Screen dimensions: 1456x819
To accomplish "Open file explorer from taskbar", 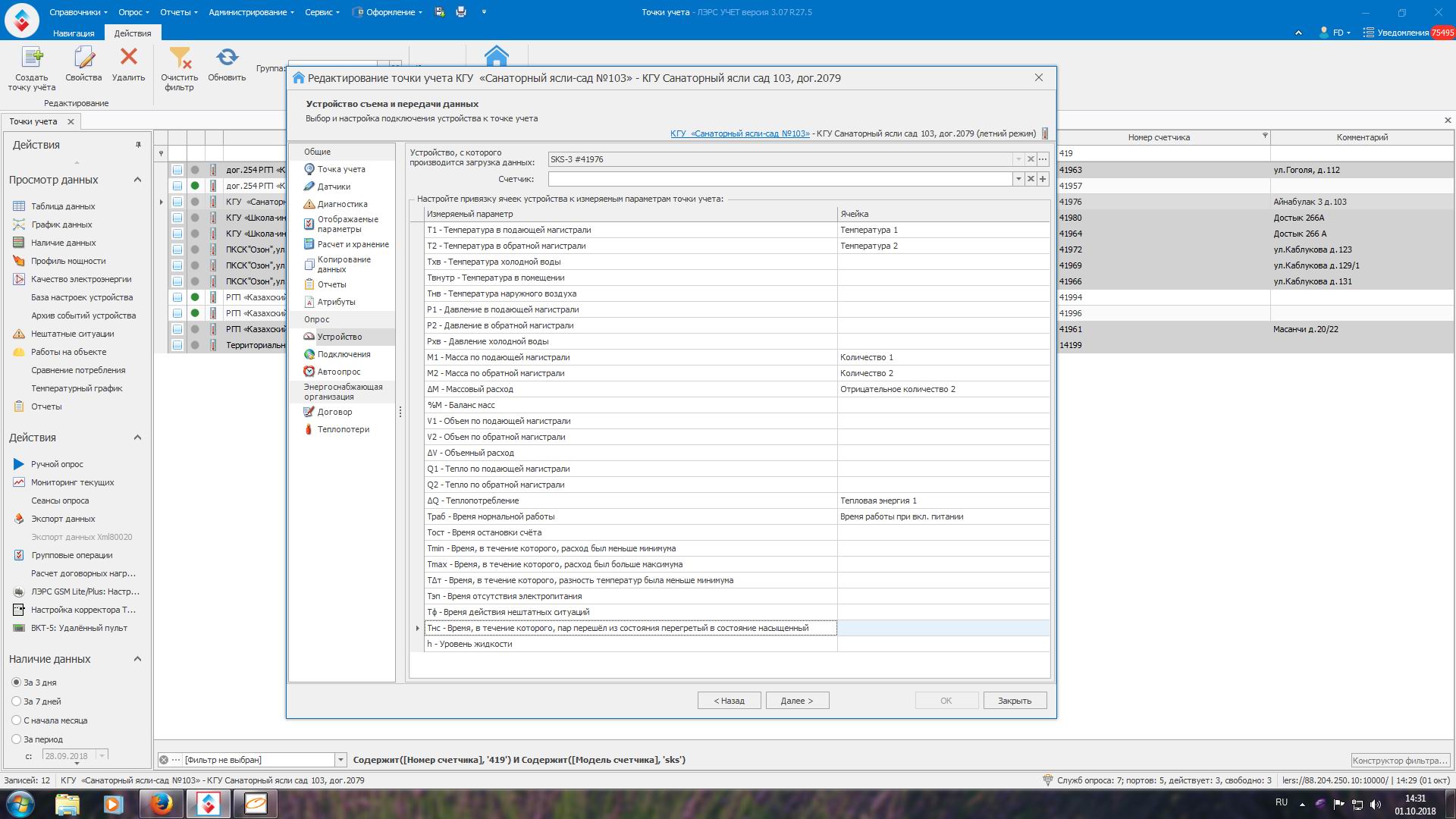I will (x=67, y=803).
